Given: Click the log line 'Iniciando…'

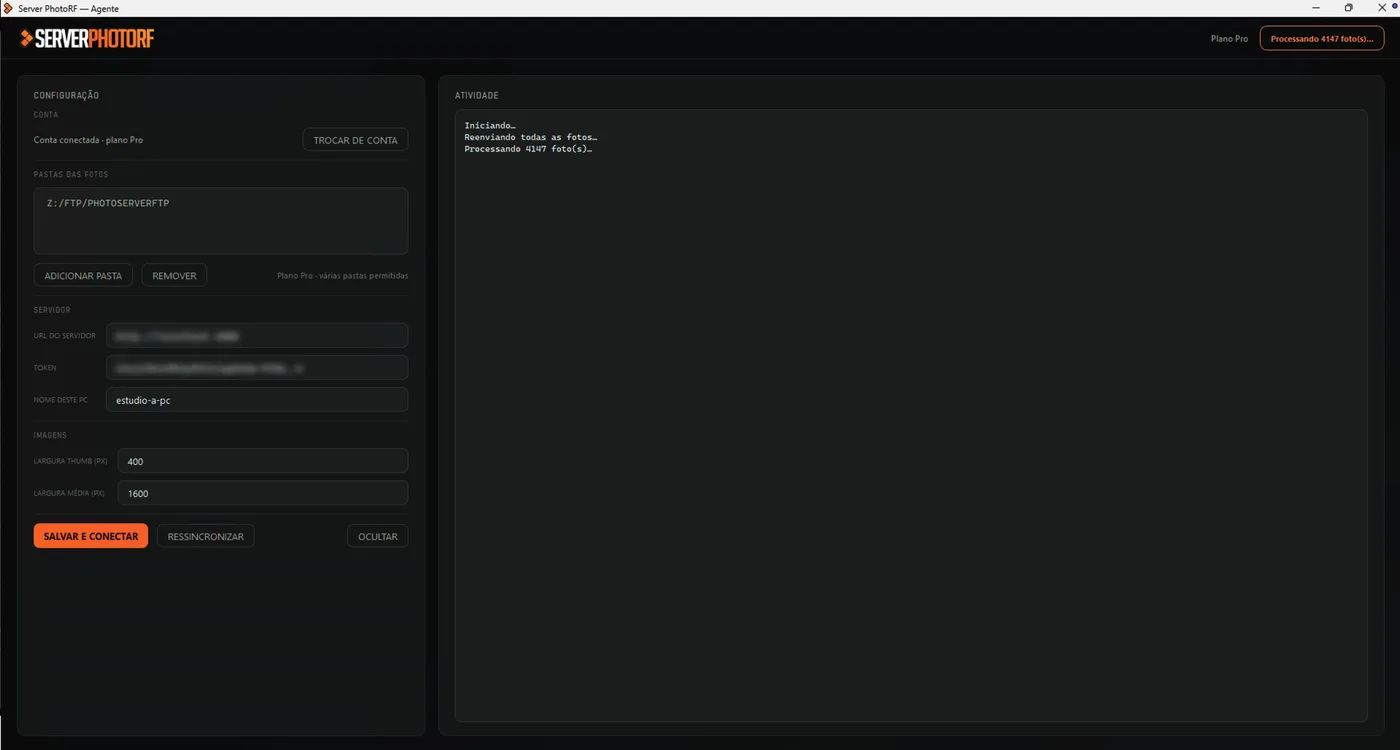Looking at the screenshot, I should tap(490, 125).
